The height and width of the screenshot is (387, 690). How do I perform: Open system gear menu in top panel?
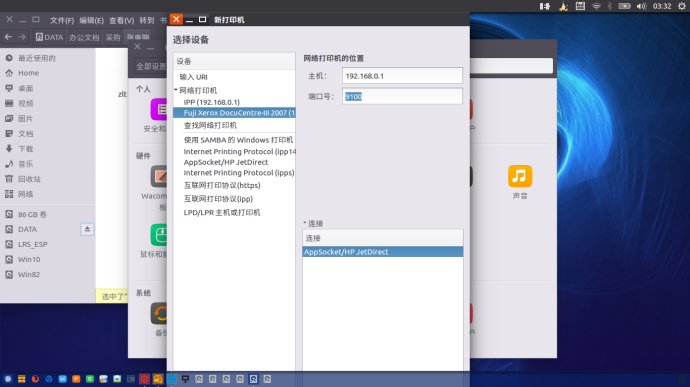pos(681,6)
